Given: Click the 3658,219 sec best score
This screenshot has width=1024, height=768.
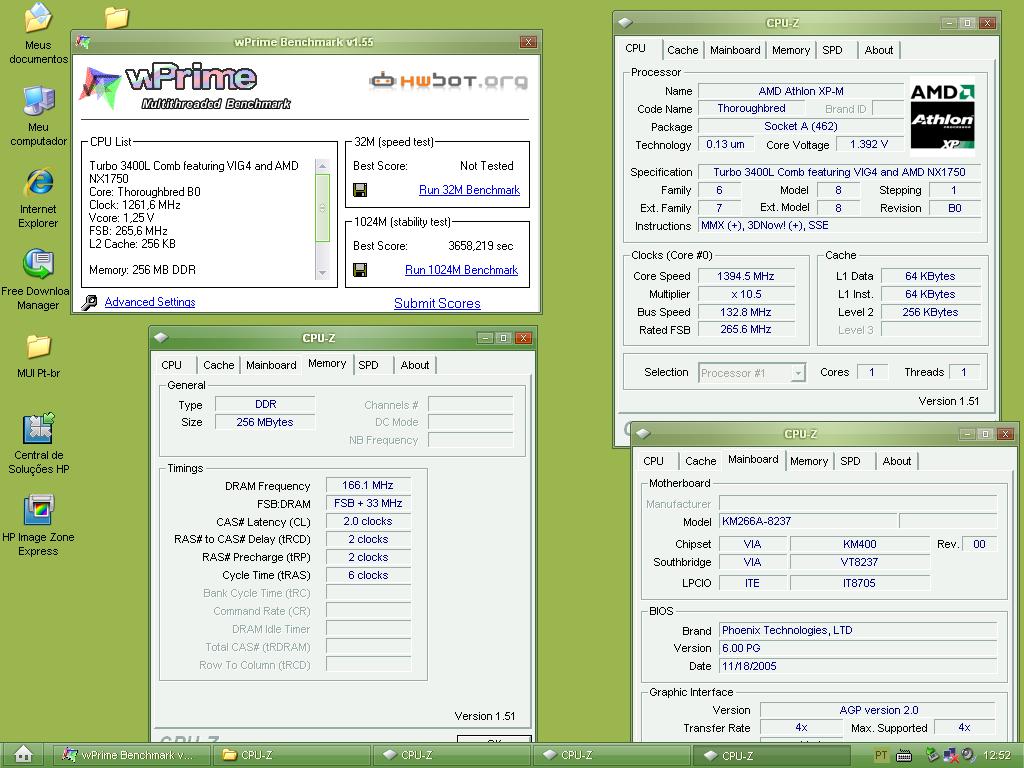Looking at the screenshot, I should point(481,246).
